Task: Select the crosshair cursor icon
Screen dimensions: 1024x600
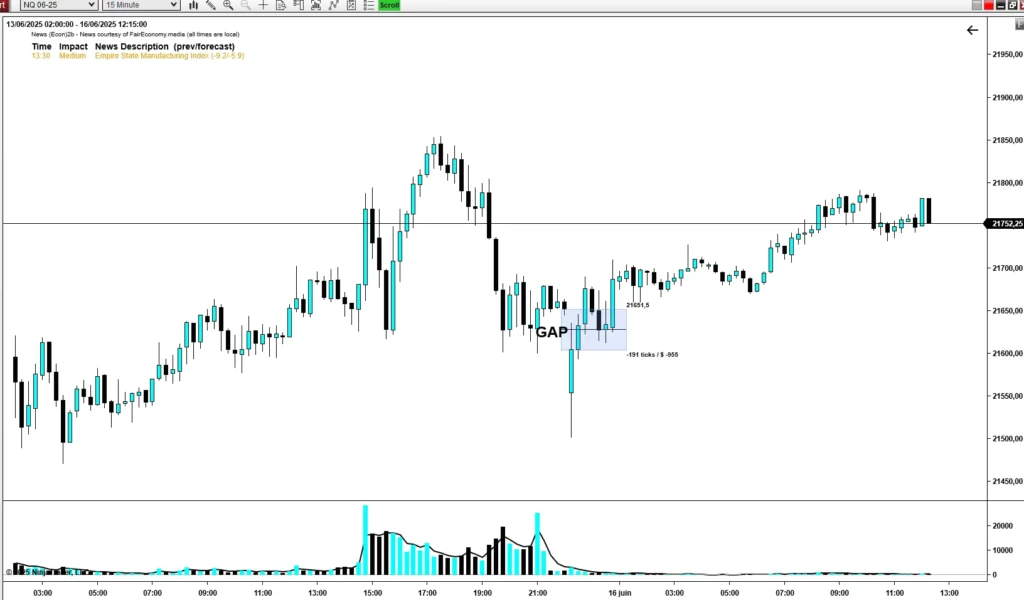Action: [263, 5]
